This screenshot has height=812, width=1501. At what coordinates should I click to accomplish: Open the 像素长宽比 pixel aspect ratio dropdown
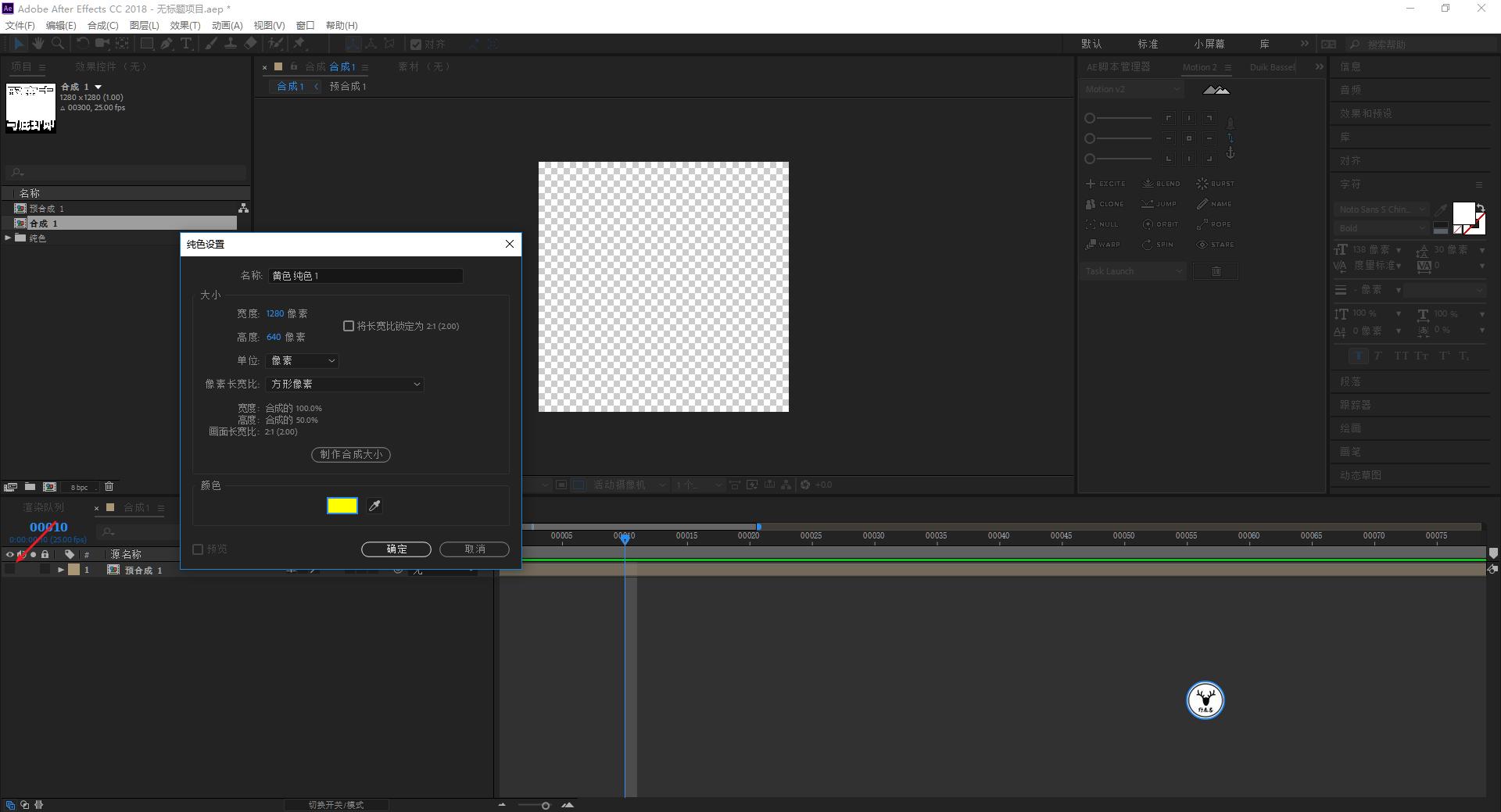coord(345,385)
